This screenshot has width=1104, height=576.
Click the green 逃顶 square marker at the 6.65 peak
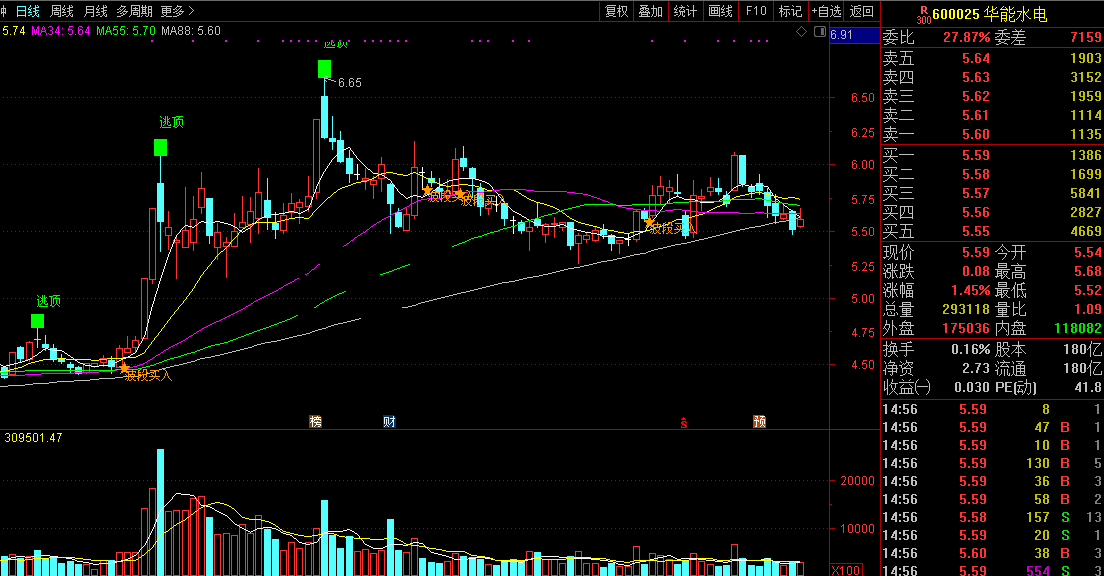click(325, 68)
